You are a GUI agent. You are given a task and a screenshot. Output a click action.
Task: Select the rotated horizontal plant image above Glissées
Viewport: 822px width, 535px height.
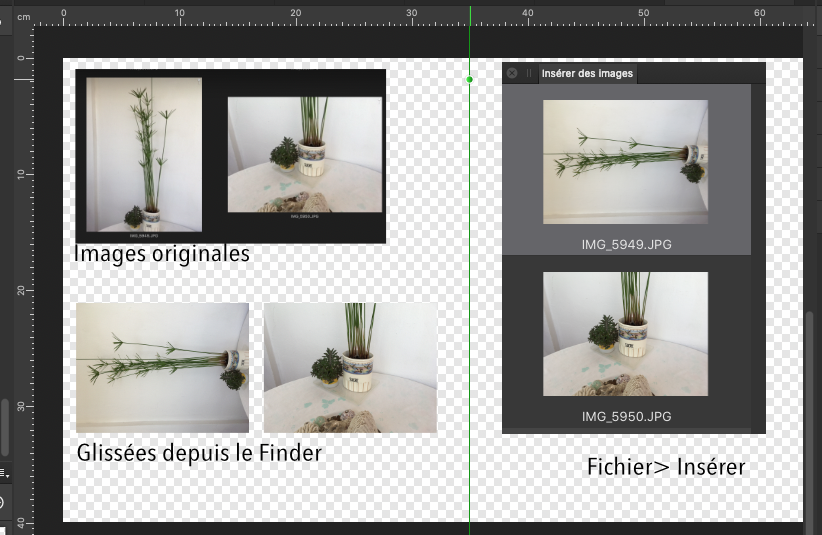click(163, 367)
